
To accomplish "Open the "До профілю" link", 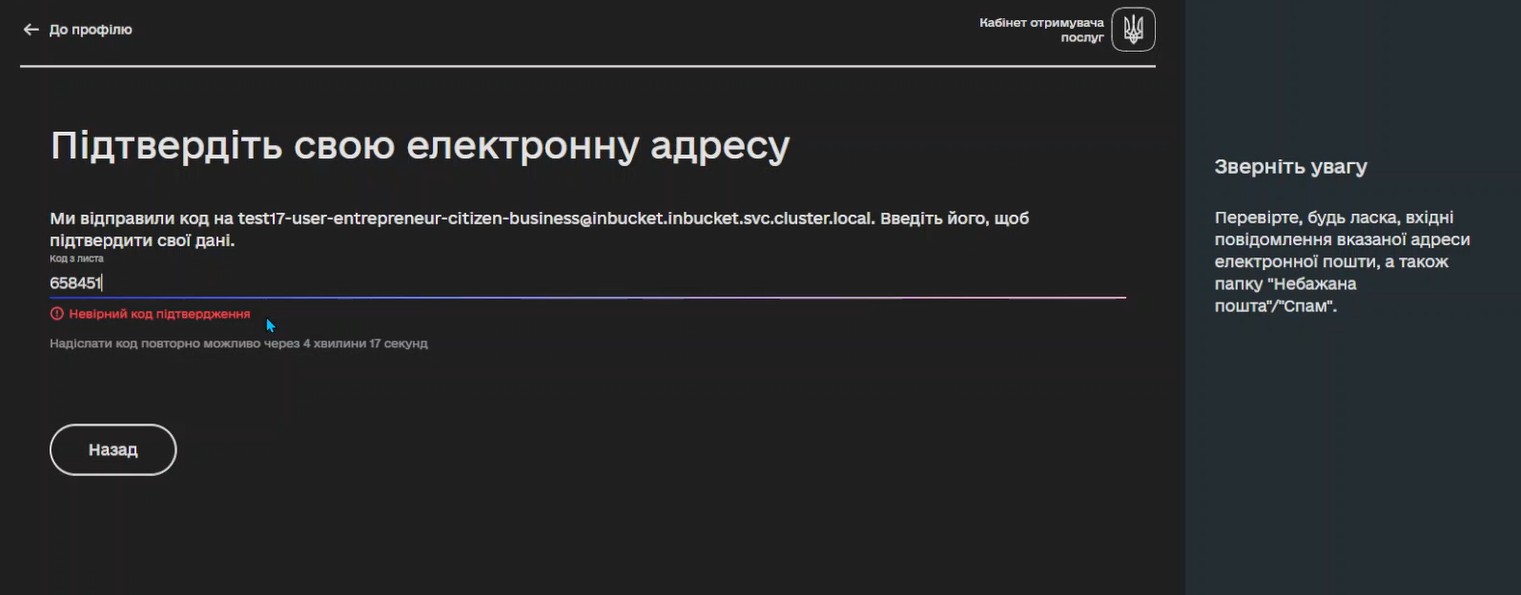I will pos(90,30).
